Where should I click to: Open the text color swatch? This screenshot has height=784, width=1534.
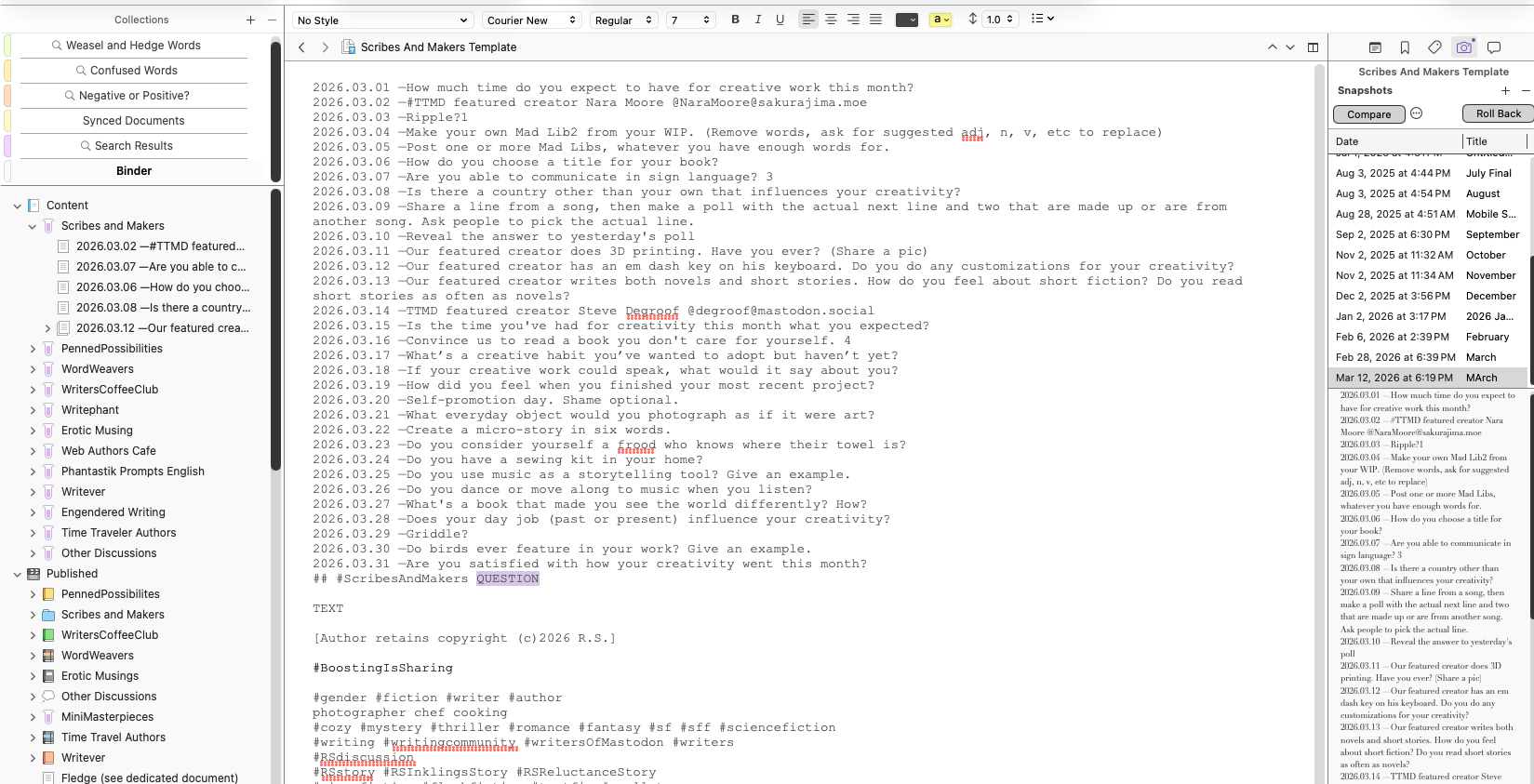[906, 20]
